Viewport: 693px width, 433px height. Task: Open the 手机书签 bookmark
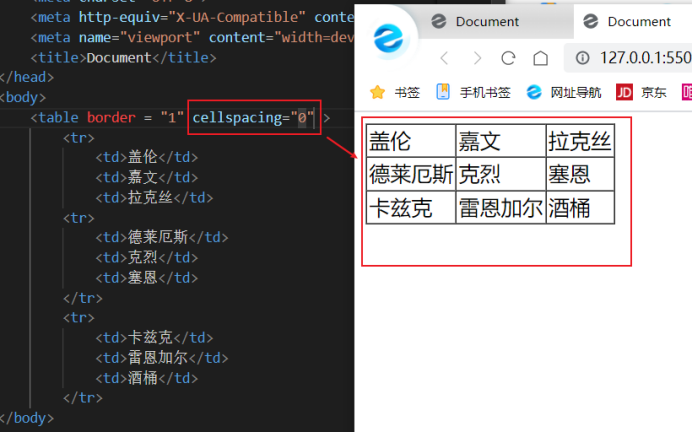tap(473, 92)
